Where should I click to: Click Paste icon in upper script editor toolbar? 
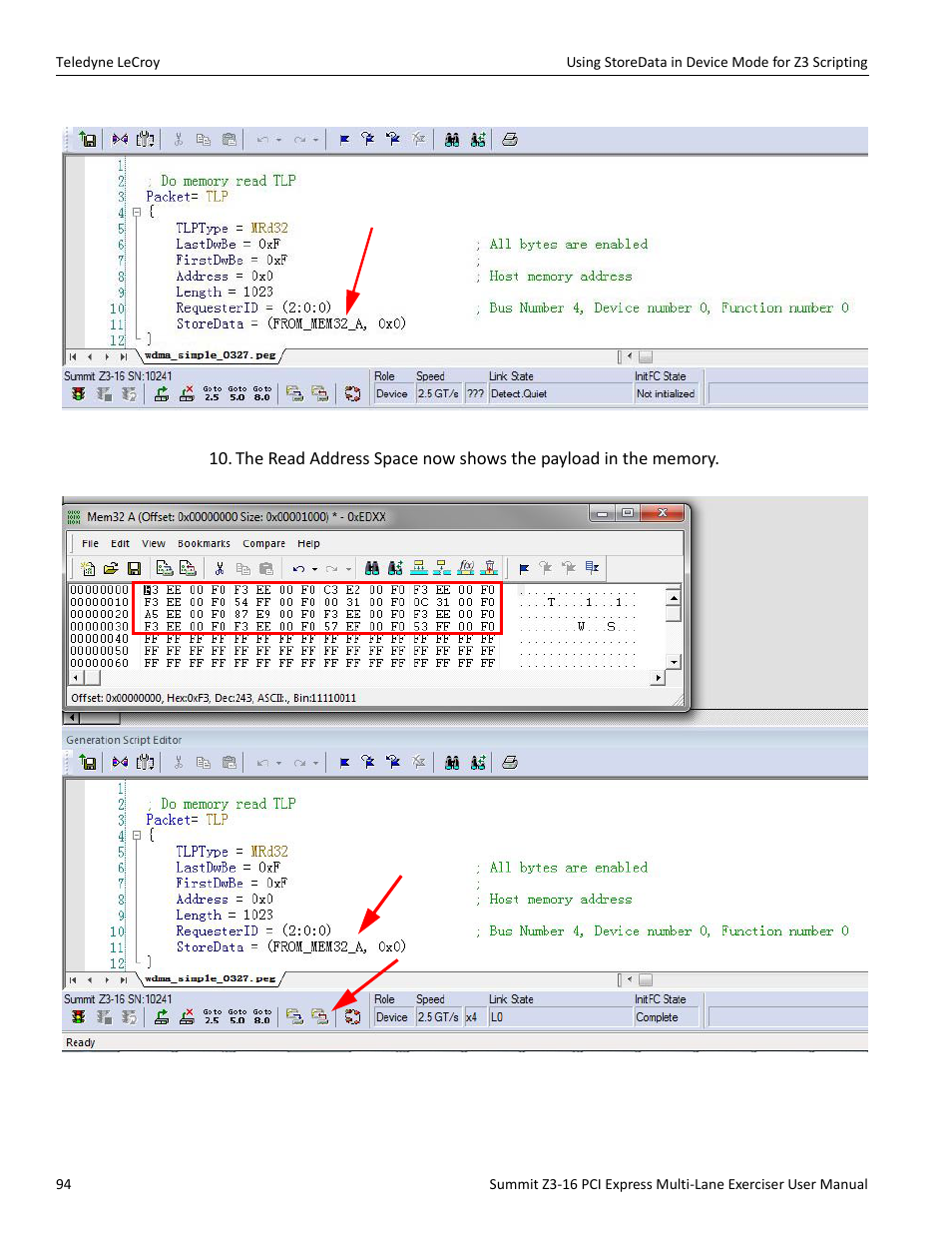click(x=230, y=140)
